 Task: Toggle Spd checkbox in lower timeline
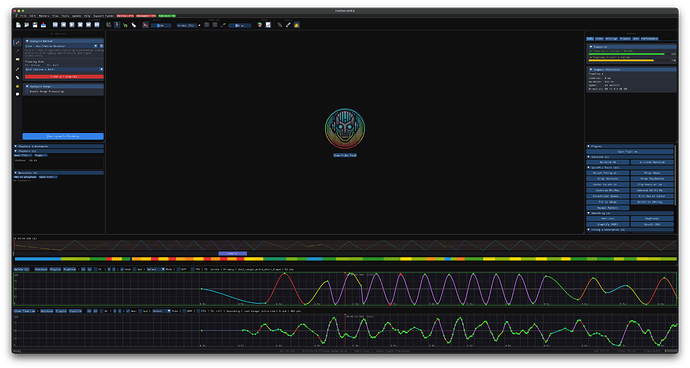140,311
